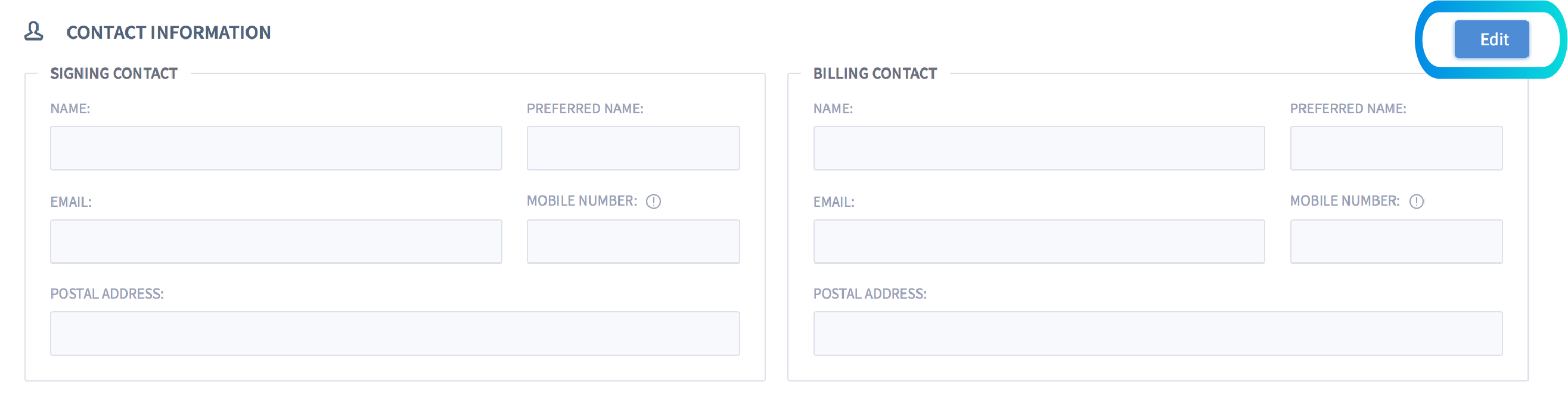Select Signing Contact Preferred Name field

632,148
